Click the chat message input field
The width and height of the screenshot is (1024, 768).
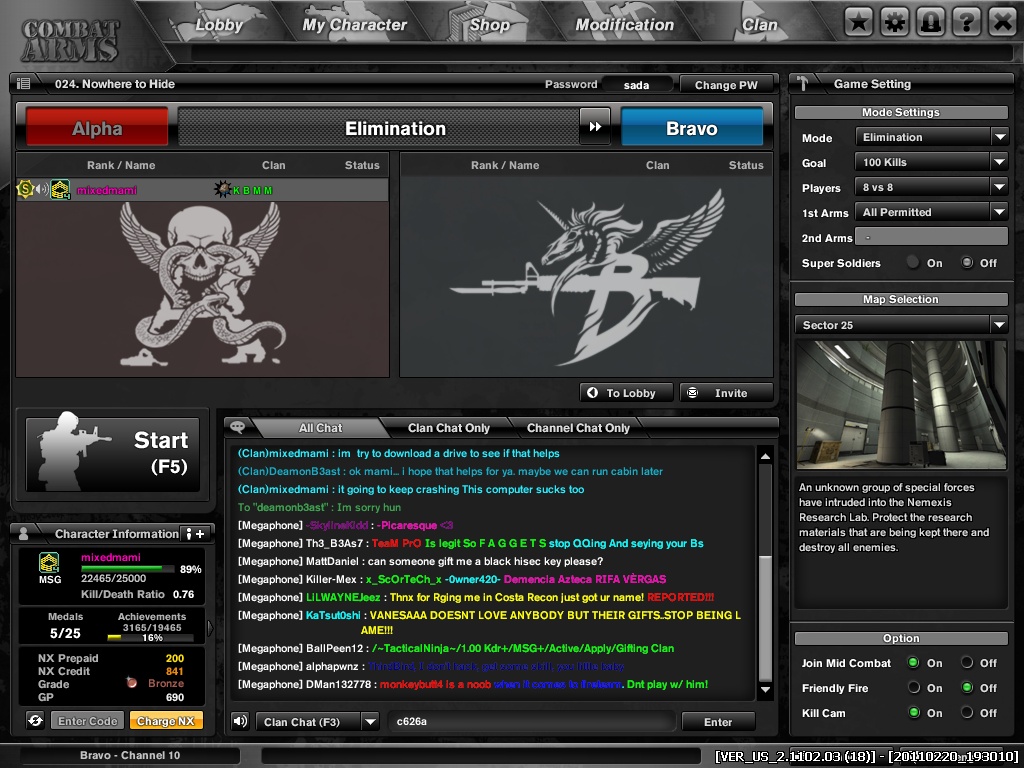[532, 722]
